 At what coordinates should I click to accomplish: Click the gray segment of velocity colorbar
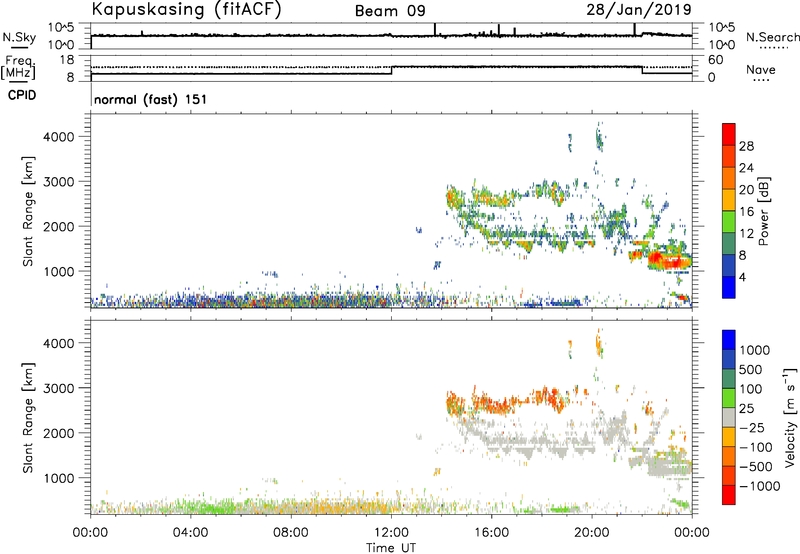[x=729, y=418]
